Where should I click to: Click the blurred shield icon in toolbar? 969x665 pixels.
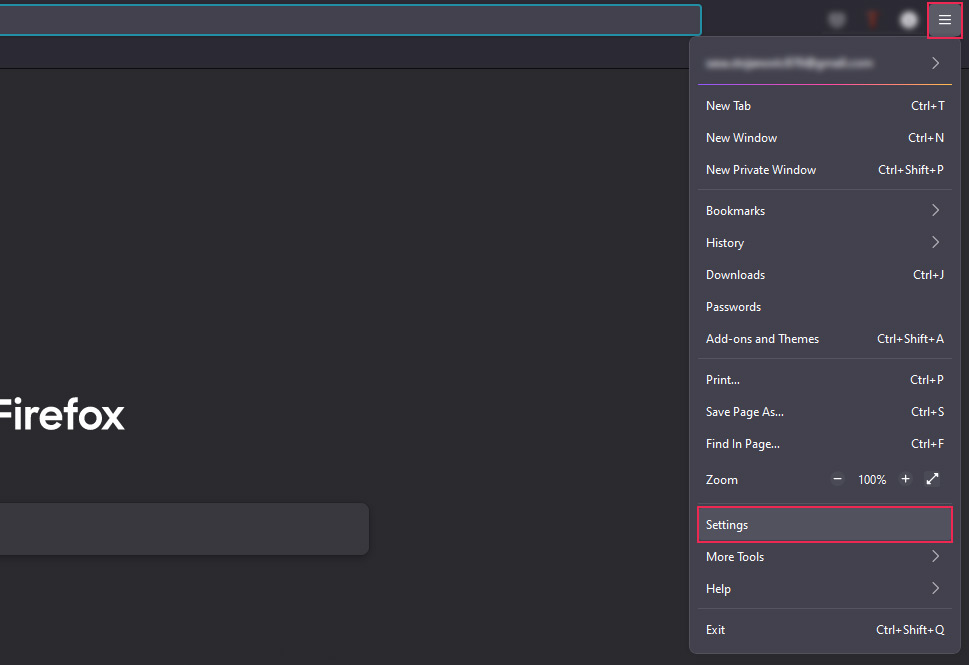[x=837, y=20]
